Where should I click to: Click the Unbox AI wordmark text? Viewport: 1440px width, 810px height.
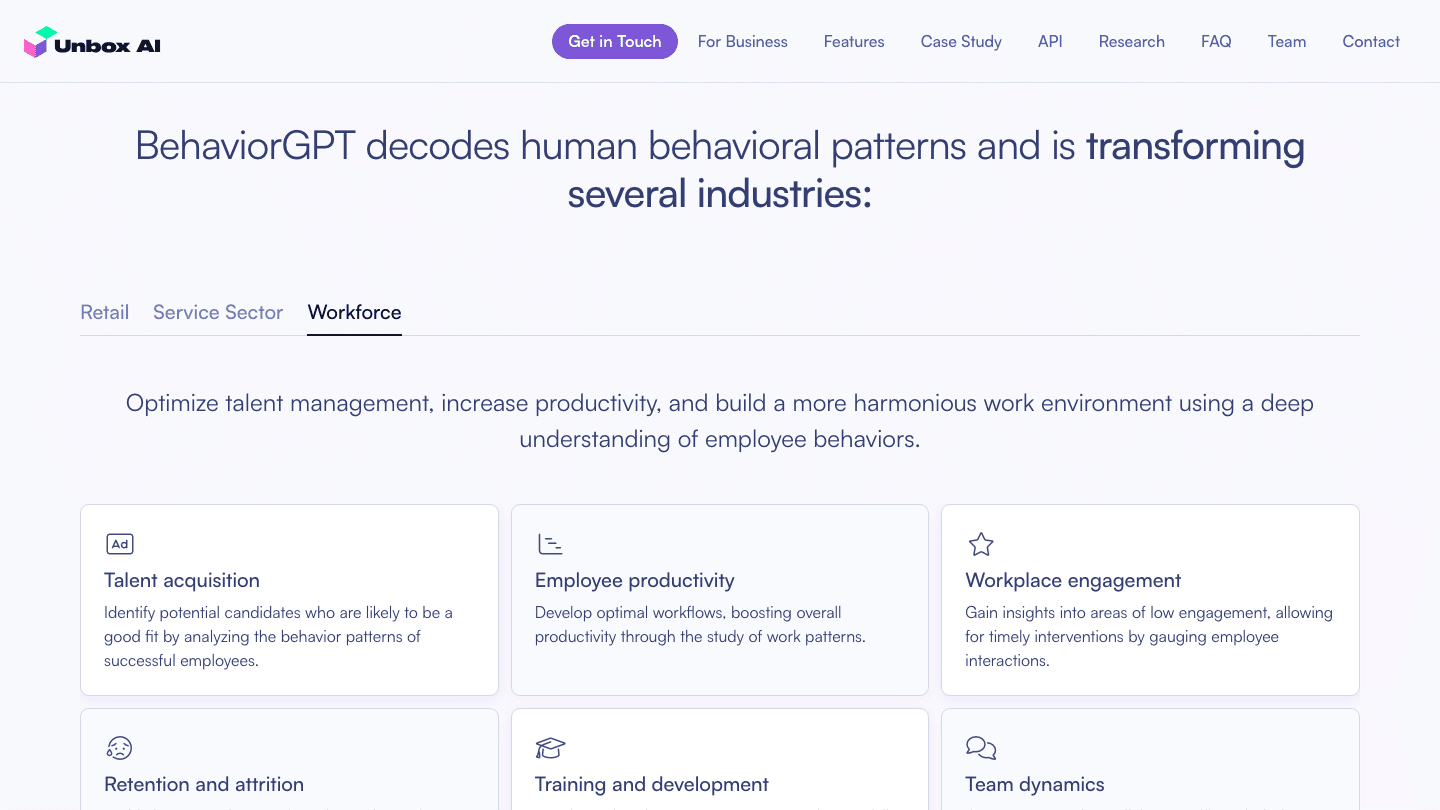(108, 46)
